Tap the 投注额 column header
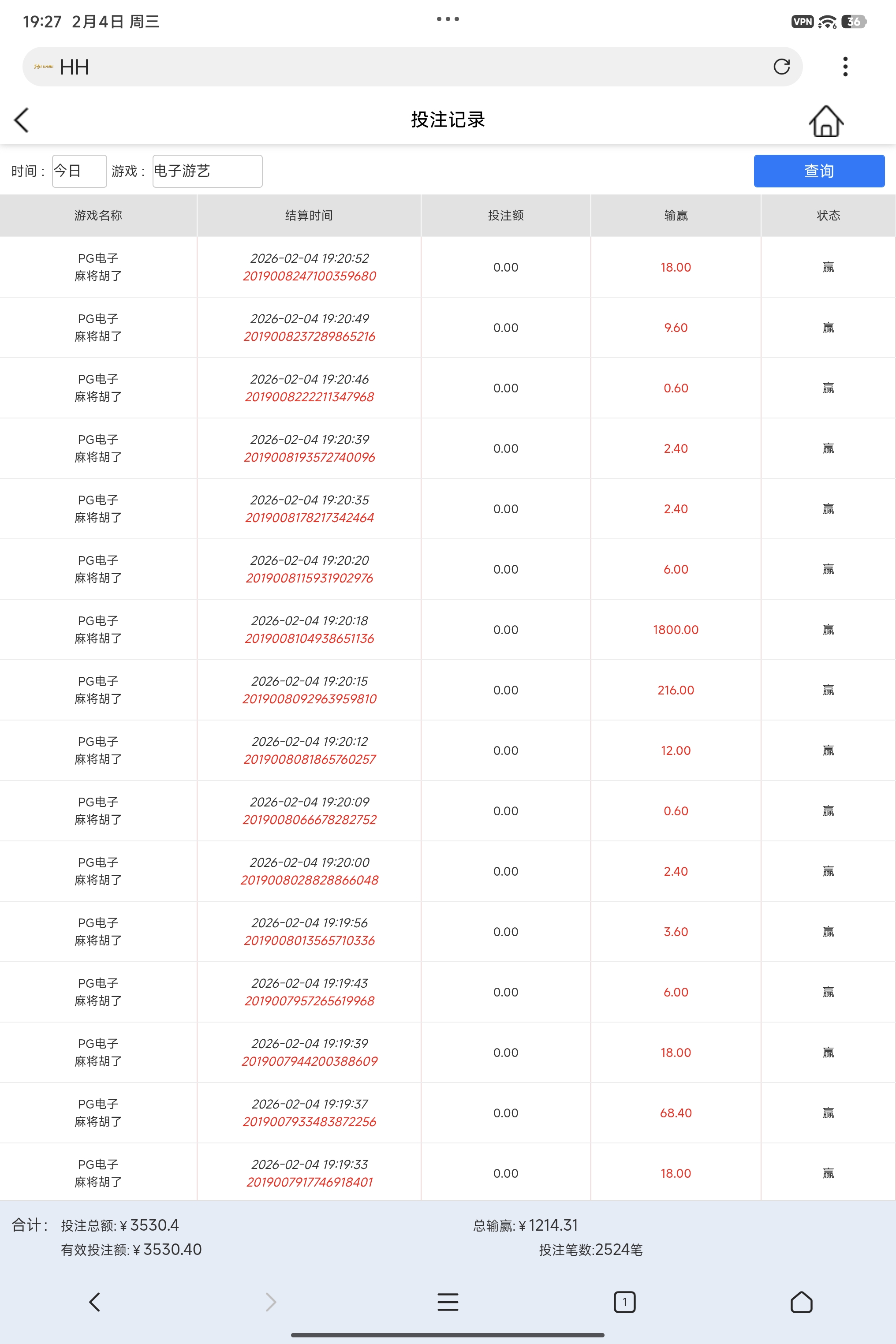Screen dimensions: 896x1344 pos(506,216)
